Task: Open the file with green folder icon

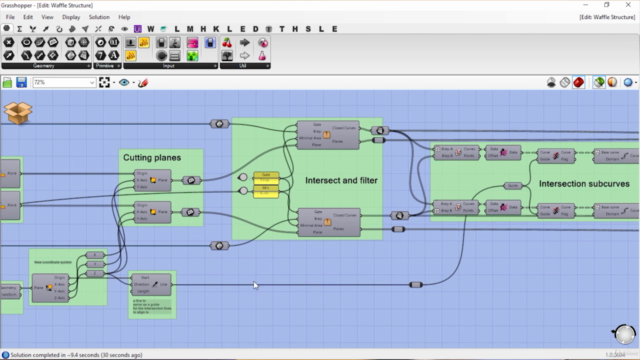Action: pyautogui.click(x=7, y=83)
